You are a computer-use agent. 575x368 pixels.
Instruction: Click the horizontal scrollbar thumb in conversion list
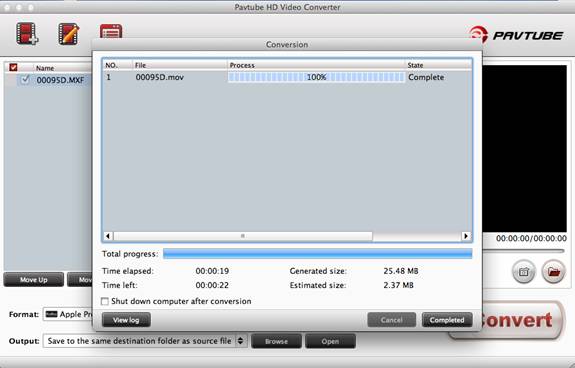pos(243,236)
